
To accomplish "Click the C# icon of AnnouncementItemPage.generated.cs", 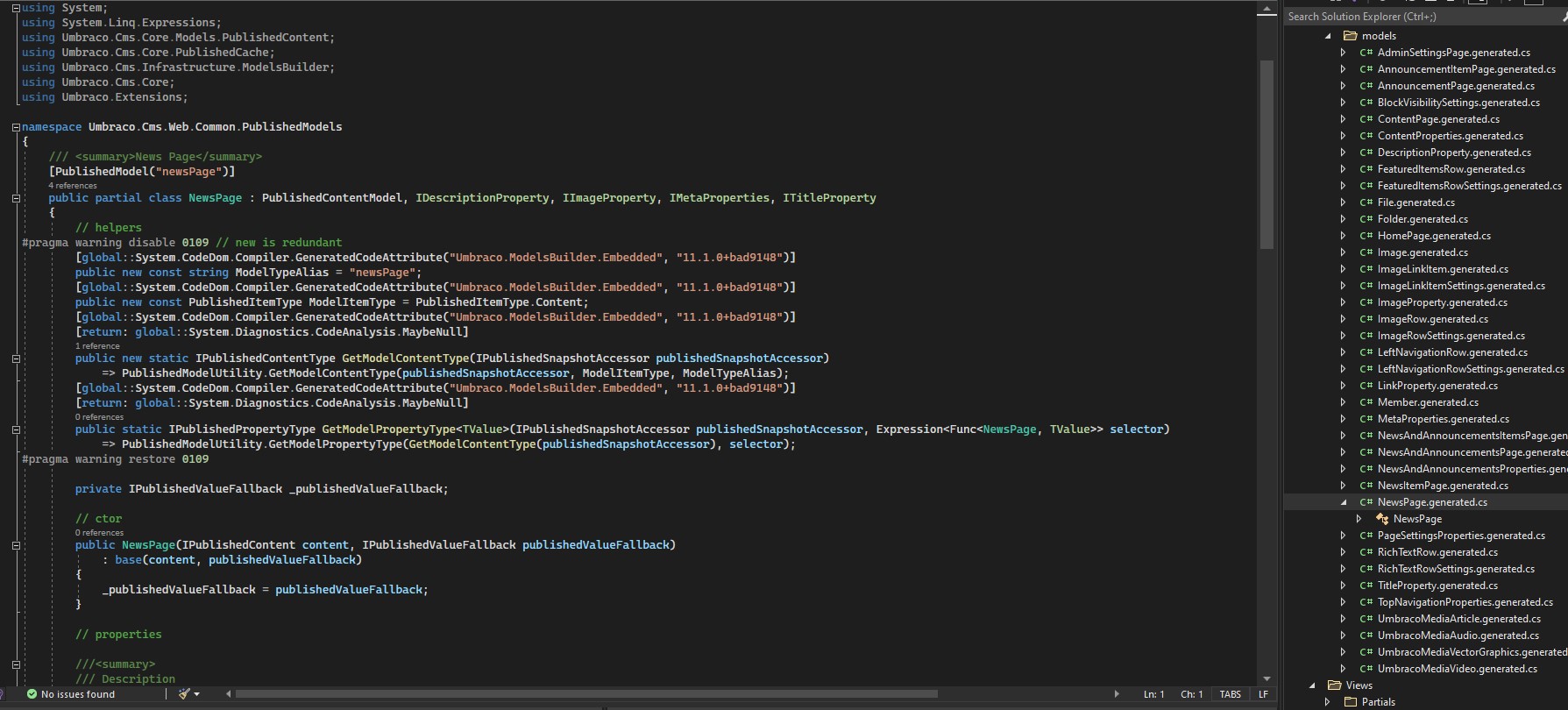I will tap(1366, 69).
